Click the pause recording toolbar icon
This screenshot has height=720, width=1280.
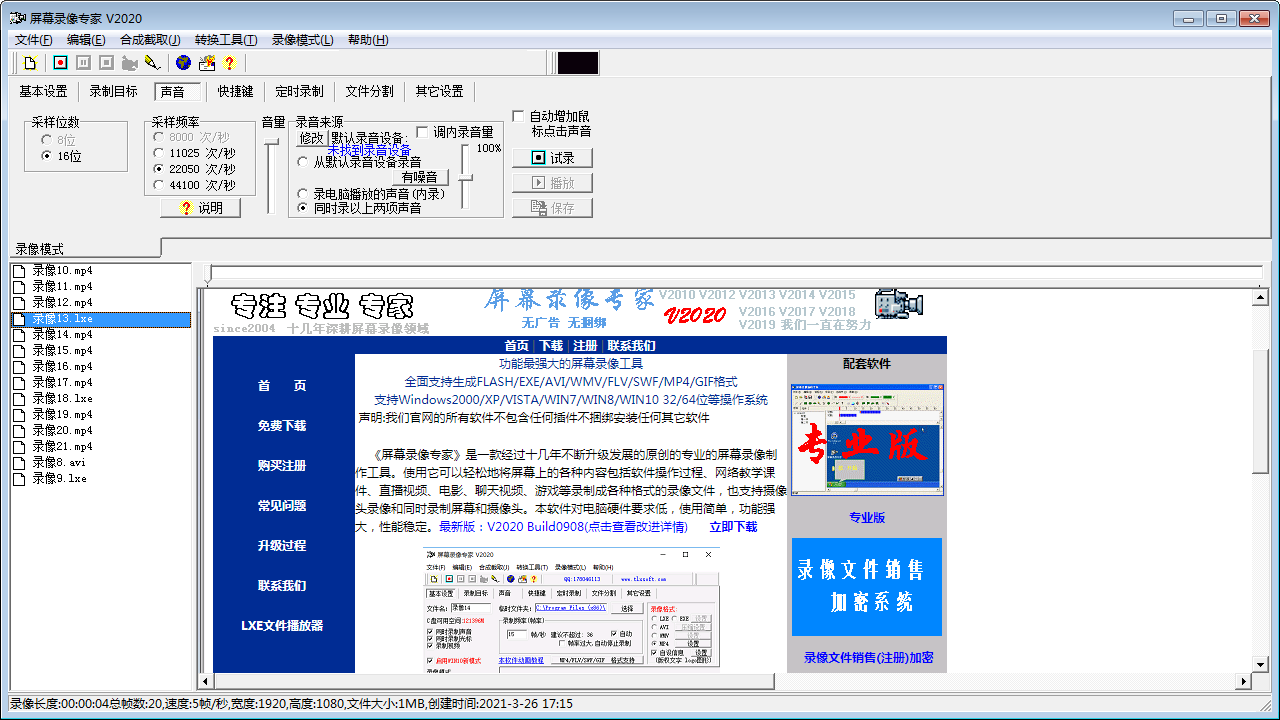pyautogui.click(x=85, y=62)
